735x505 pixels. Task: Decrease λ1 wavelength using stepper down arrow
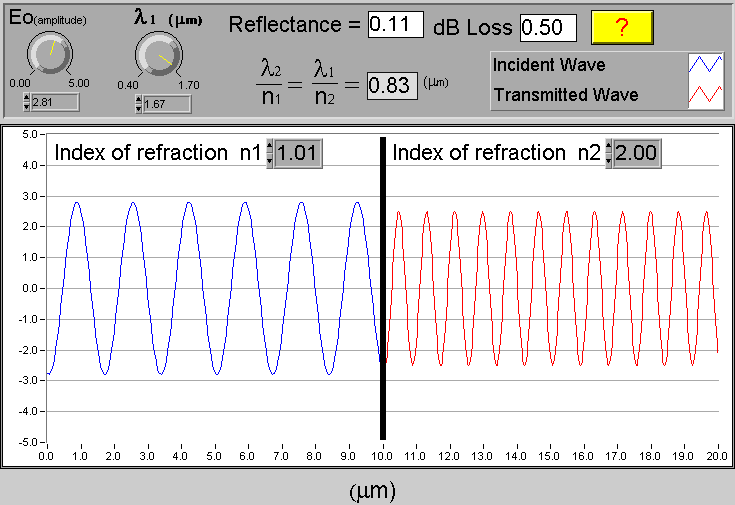(138, 107)
